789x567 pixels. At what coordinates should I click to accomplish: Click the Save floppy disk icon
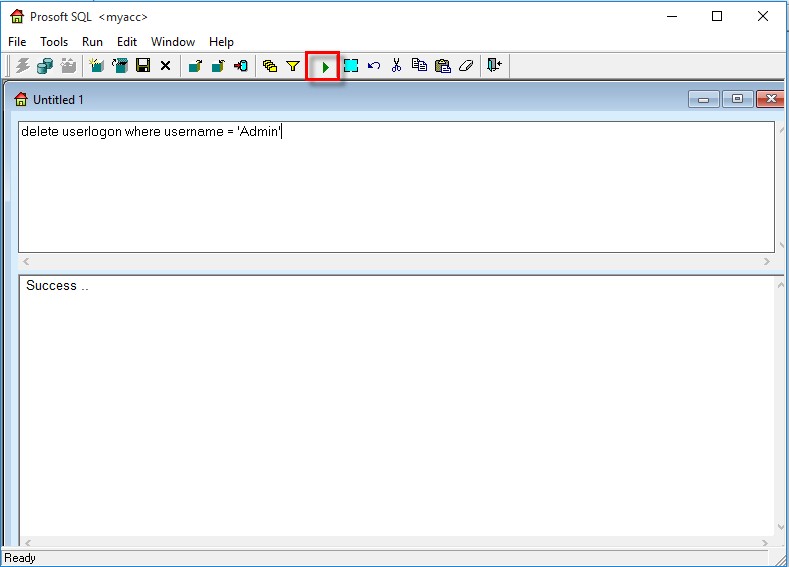143,66
